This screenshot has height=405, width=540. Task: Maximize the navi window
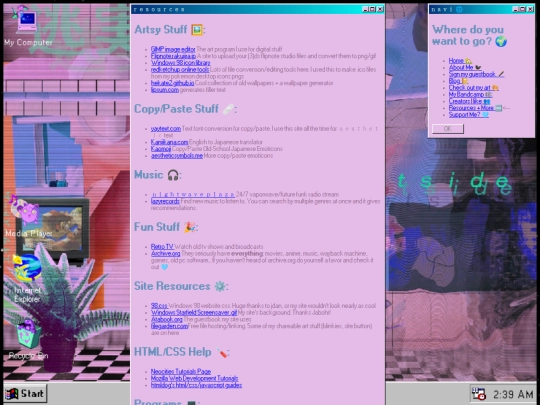click(x=523, y=9)
